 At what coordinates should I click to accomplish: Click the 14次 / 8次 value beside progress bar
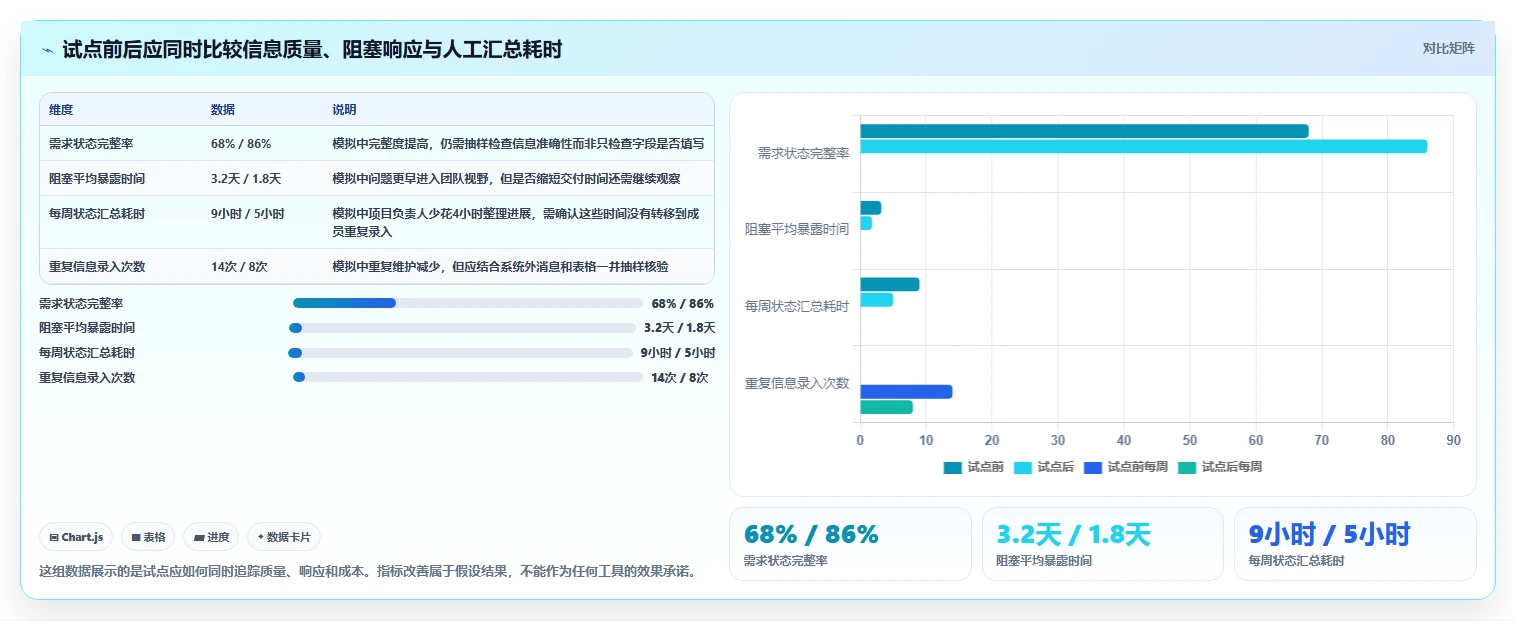(679, 377)
